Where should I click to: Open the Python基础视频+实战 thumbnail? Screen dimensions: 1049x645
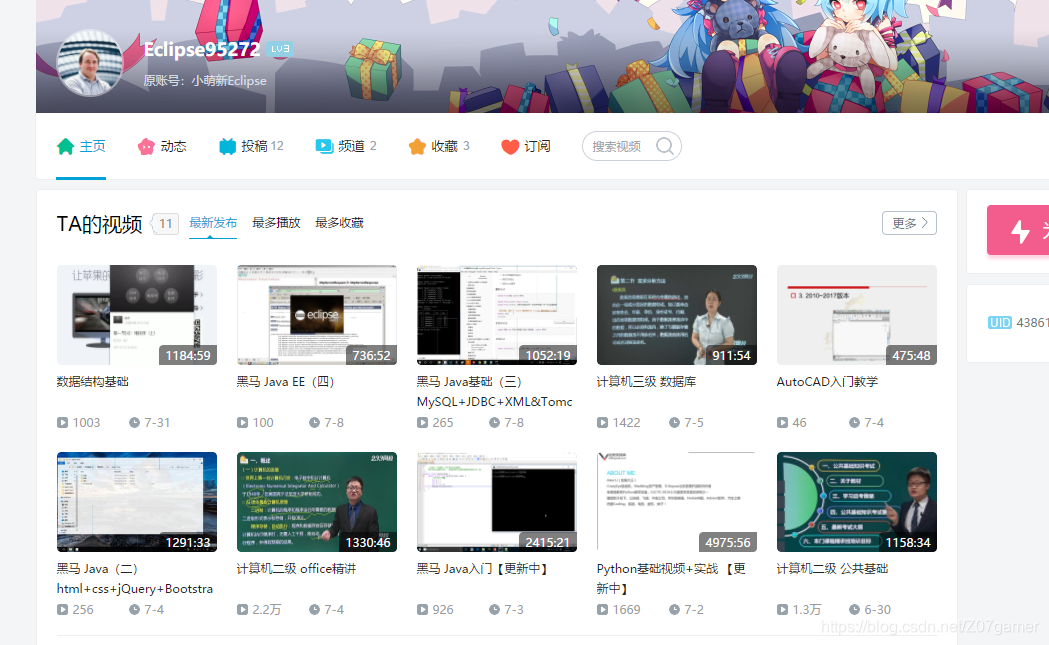677,502
